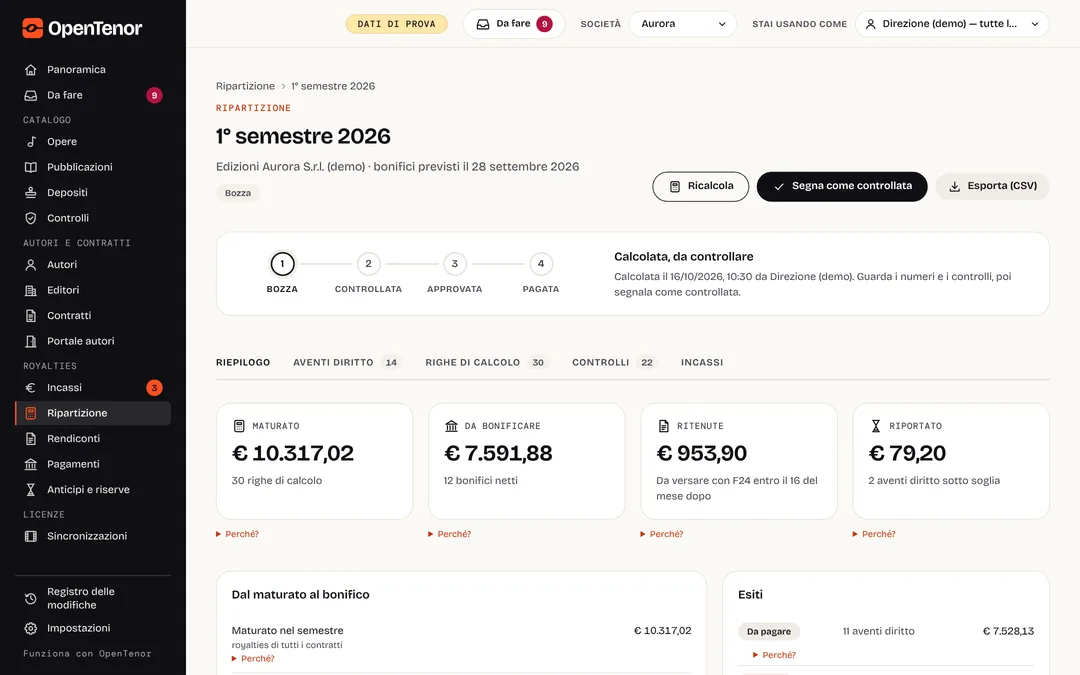
Task: Open the Direzione (demo) role dropdown
Action: [x=952, y=23]
